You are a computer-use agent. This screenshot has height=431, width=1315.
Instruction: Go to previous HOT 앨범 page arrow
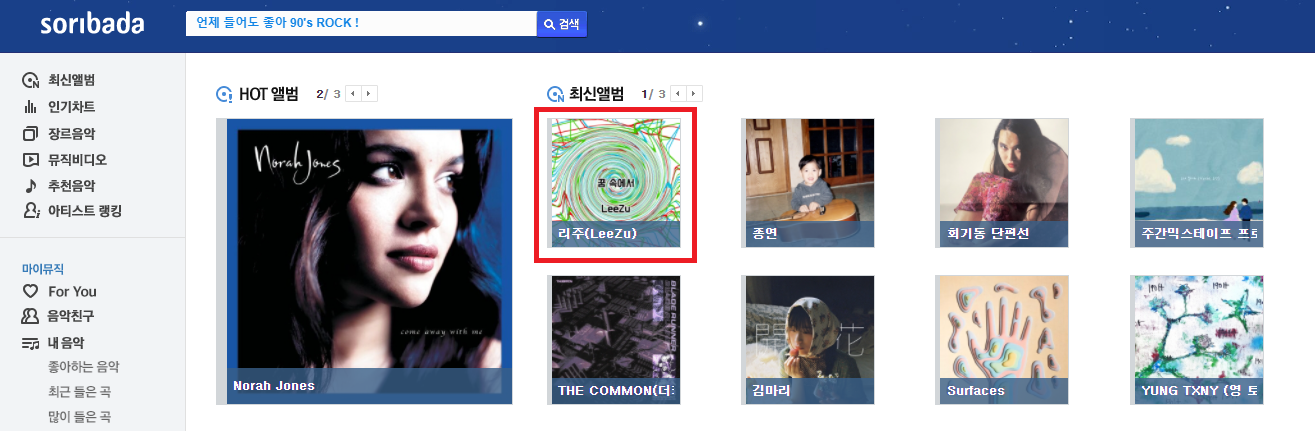[354, 94]
